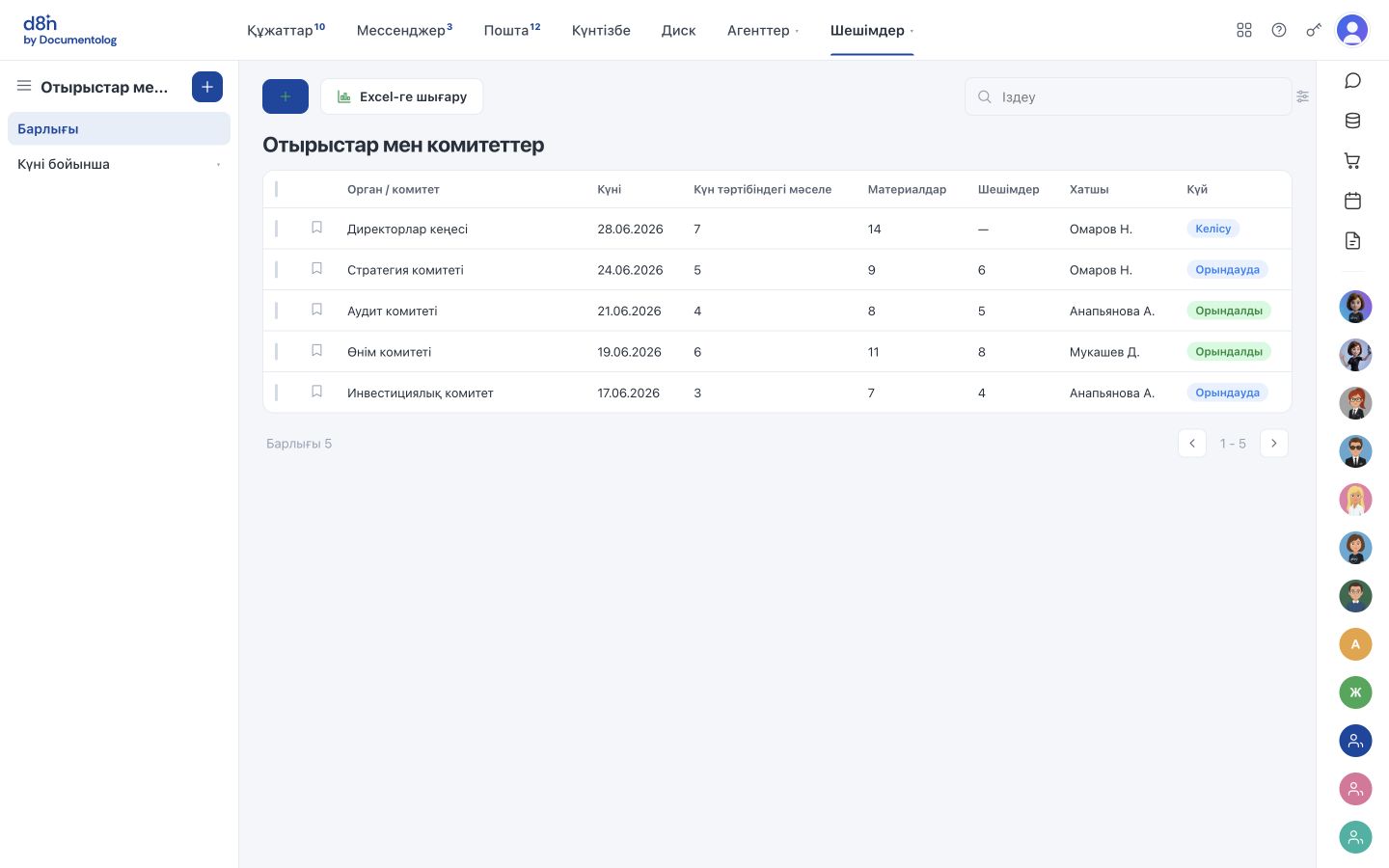This screenshot has width=1389, height=868.
Task: Bookmark the Стратегия комитеті row
Action: click(x=316, y=269)
